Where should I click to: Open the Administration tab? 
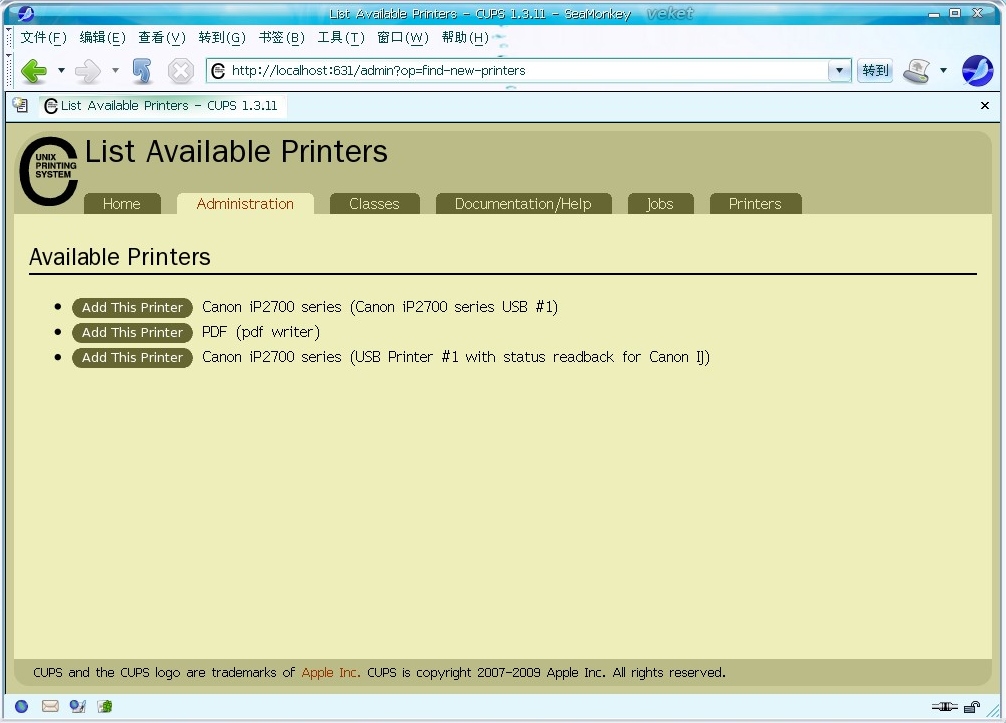pos(245,204)
